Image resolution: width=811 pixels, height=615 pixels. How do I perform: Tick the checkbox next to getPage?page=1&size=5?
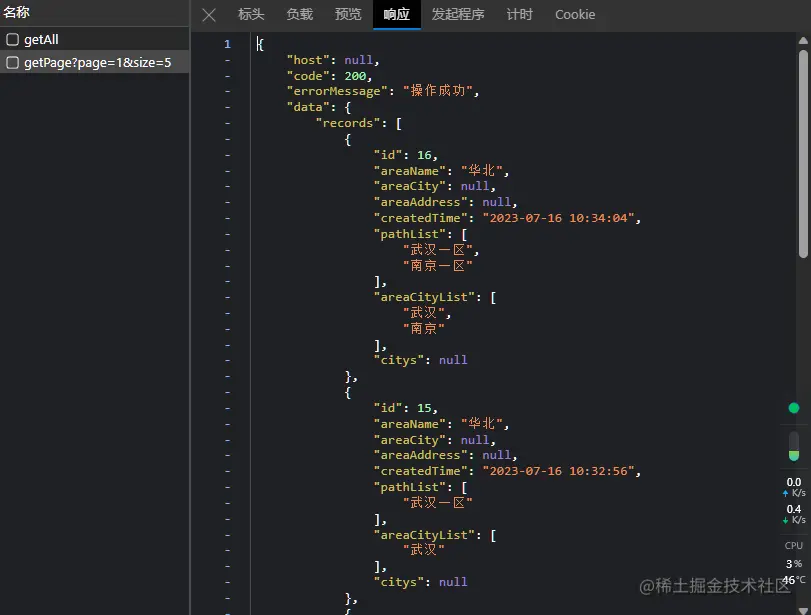click(12, 63)
